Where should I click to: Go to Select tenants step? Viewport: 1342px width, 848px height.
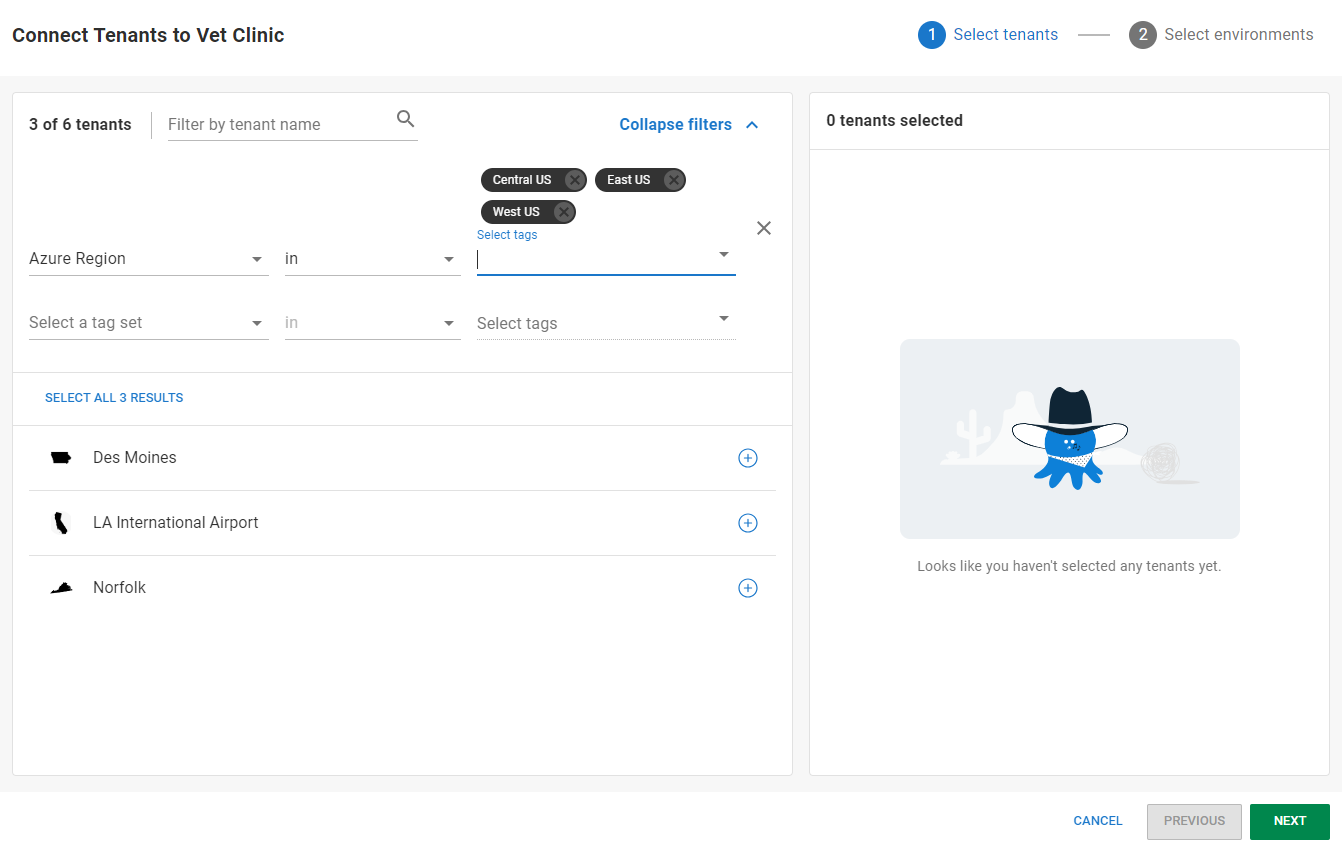point(988,35)
